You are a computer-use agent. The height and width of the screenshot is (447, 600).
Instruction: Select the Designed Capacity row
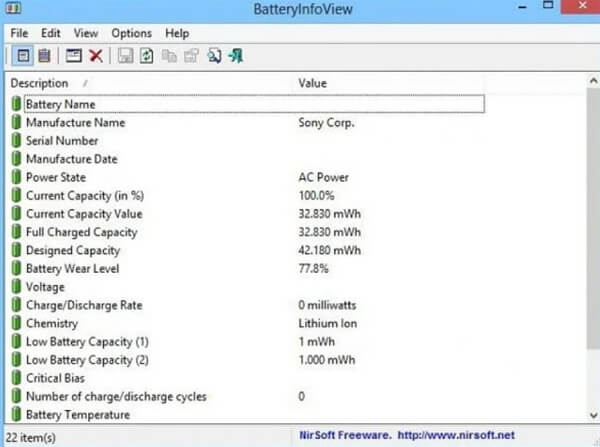[72, 250]
